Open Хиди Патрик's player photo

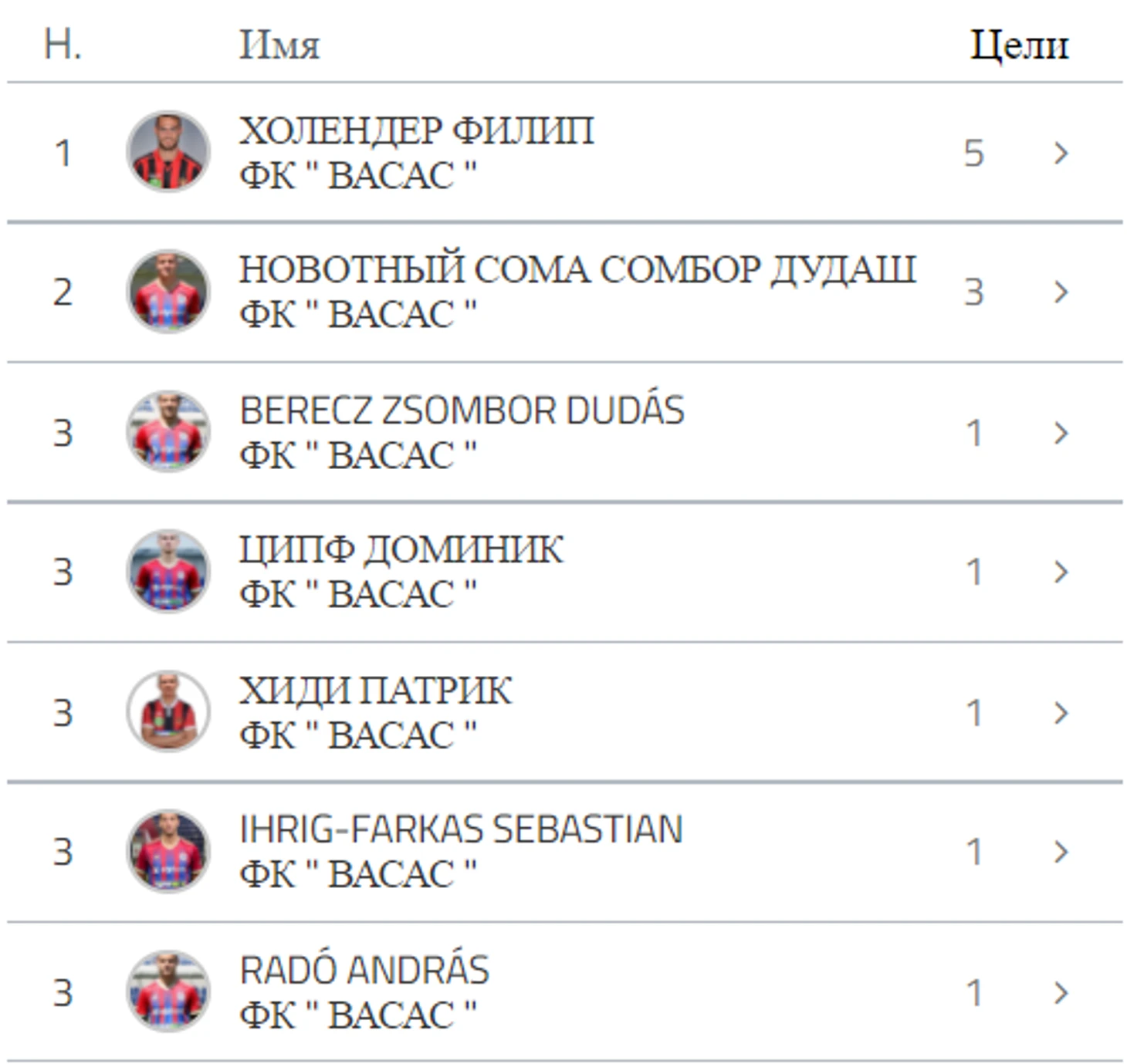(x=168, y=711)
